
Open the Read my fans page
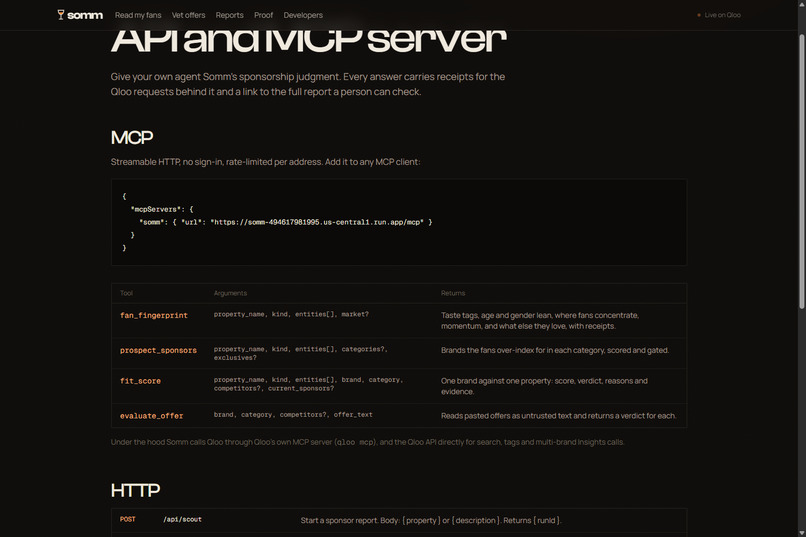[x=138, y=15]
